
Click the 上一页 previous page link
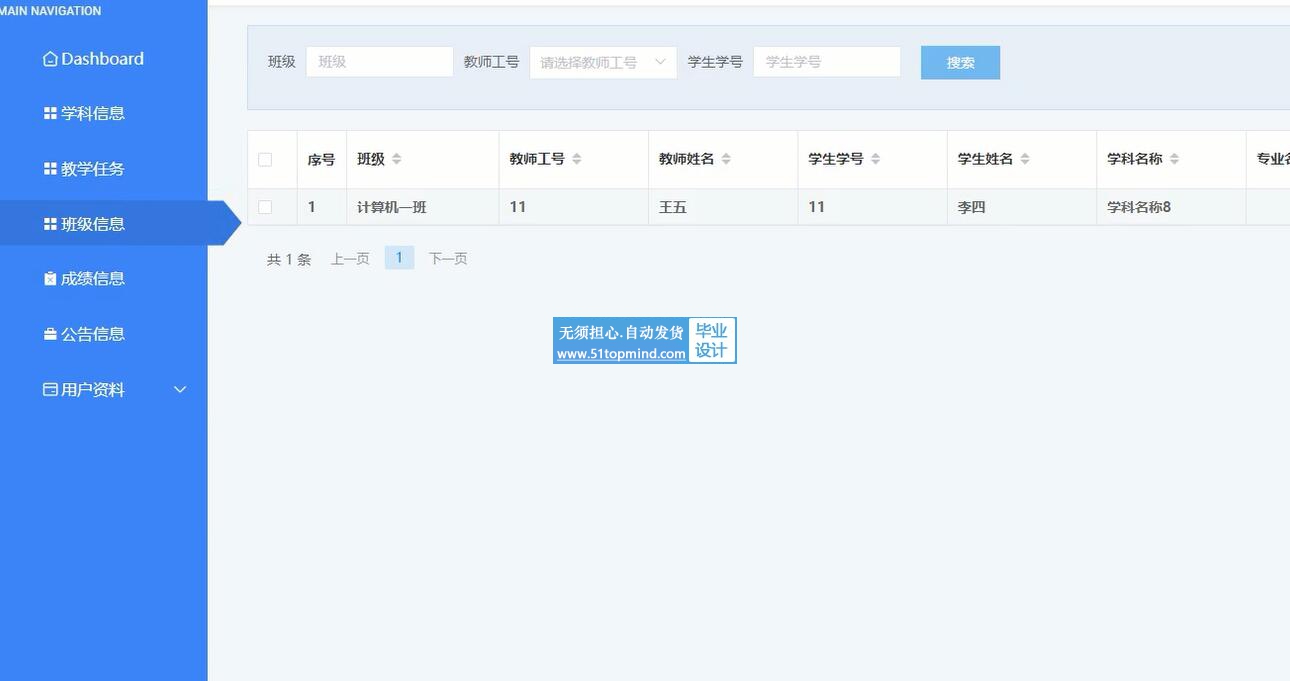click(x=350, y=259)
